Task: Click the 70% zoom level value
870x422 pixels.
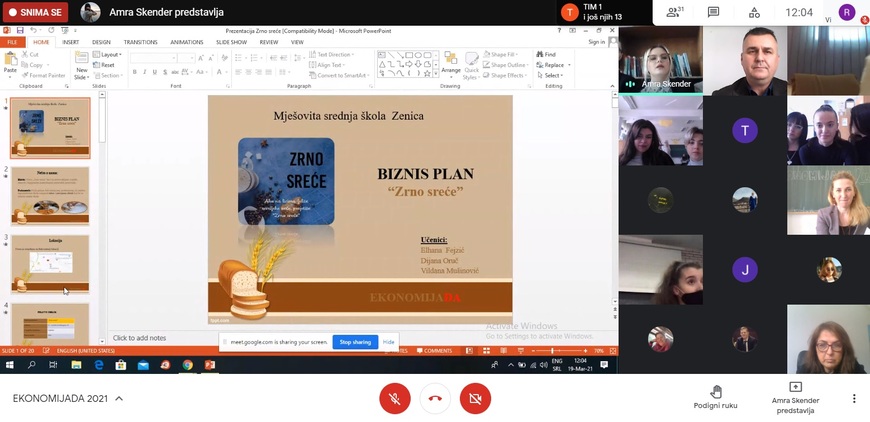Action: [599, 350]
